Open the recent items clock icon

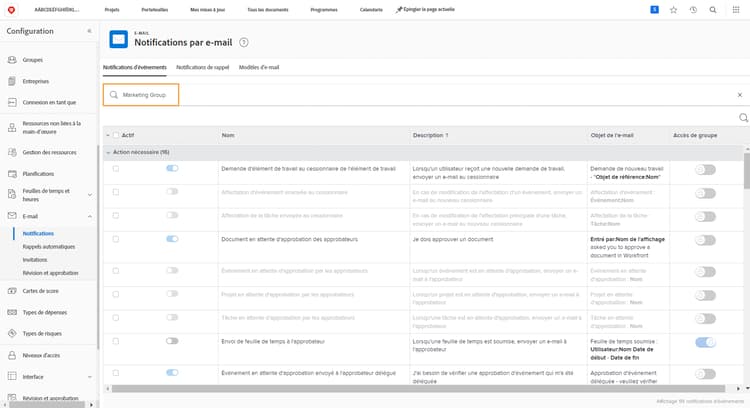click(693, 10)
